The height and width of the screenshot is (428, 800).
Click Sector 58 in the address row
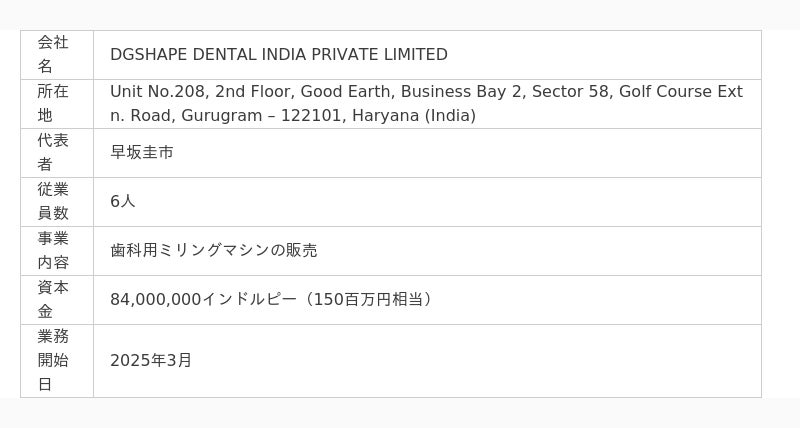click(x=570, y=91)
